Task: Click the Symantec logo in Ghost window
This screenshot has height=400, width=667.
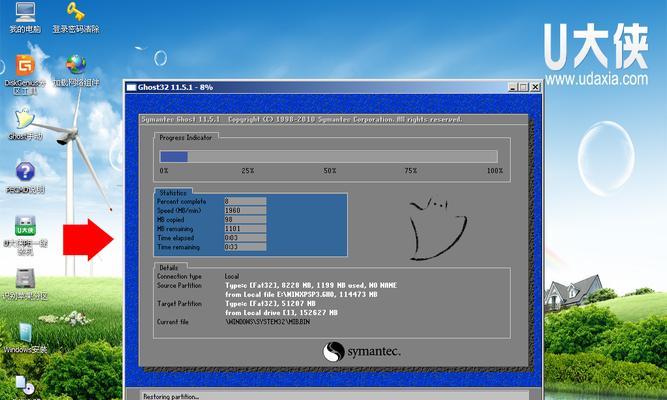Action: click(x=361, y=352)
